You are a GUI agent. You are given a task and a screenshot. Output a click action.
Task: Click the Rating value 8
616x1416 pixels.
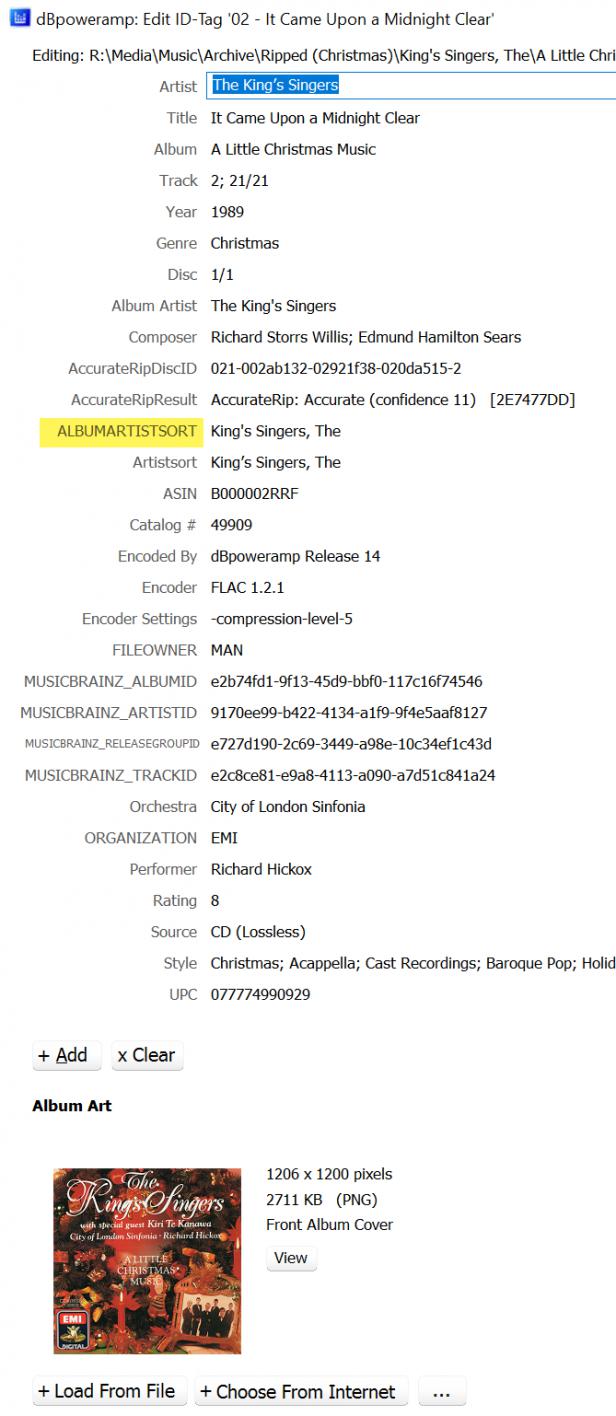(215, 900)
